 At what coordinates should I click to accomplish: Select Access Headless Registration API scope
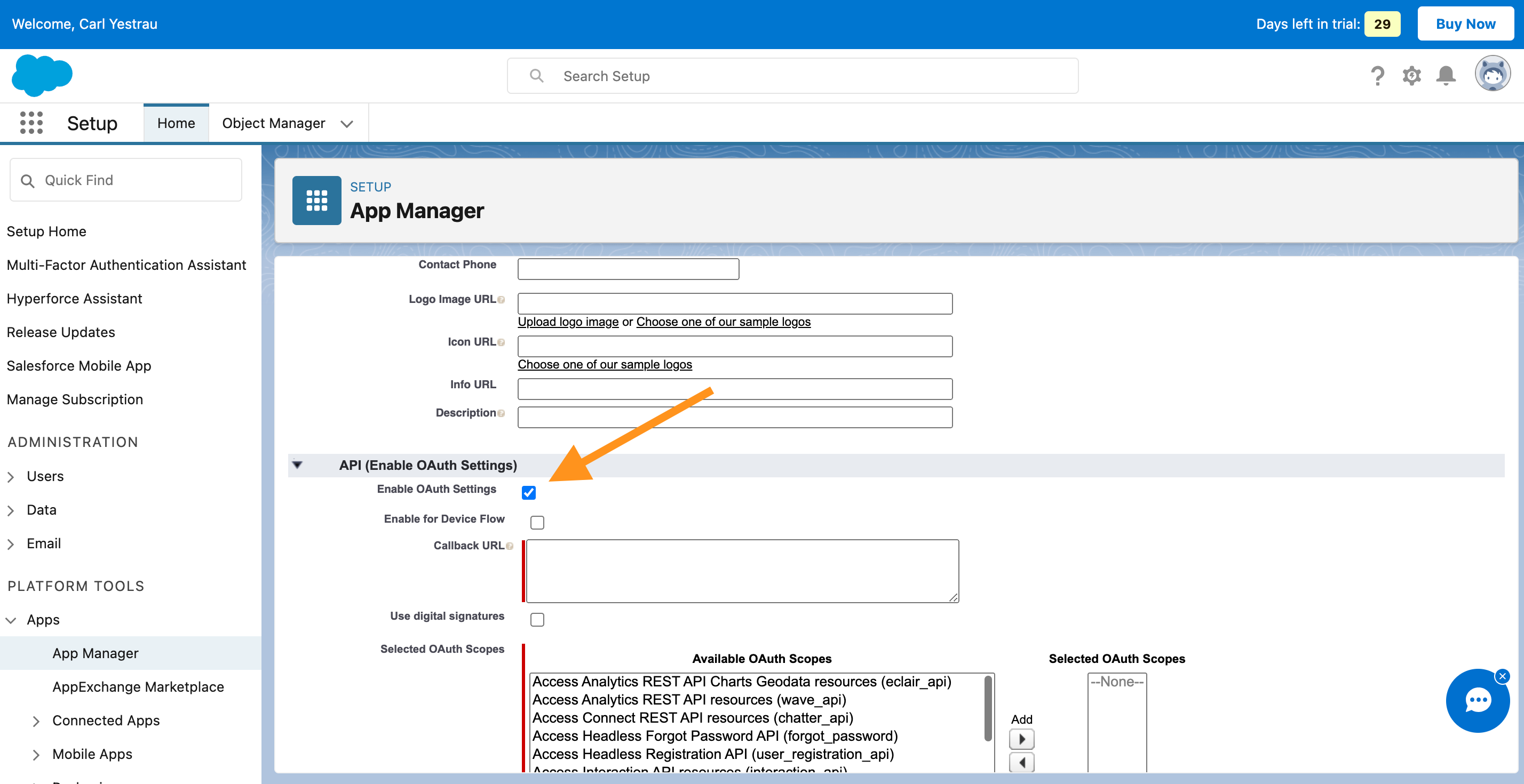pyautogui.click(x=713, y=755)
